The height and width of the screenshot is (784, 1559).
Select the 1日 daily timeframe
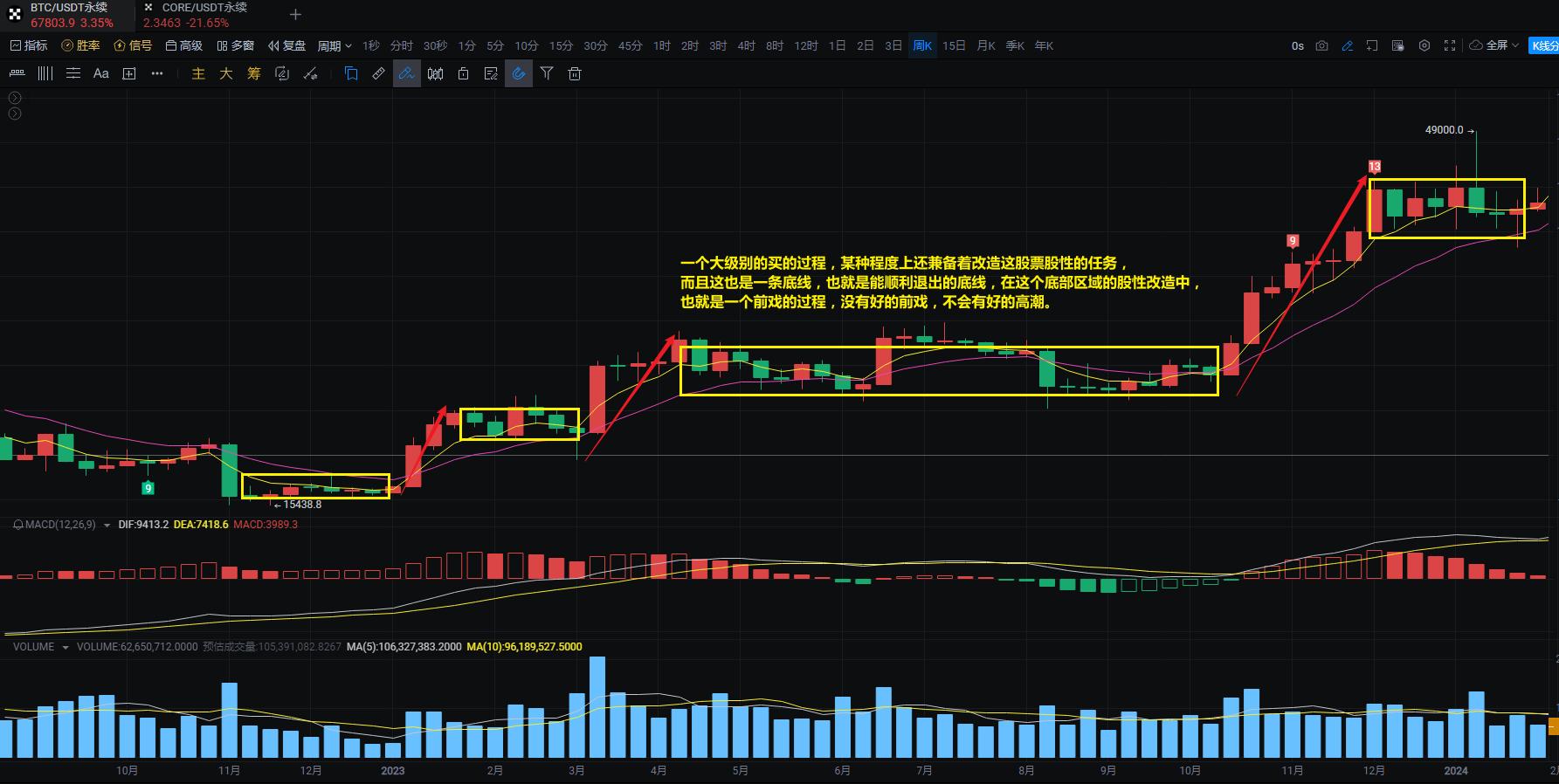(837, 45)
